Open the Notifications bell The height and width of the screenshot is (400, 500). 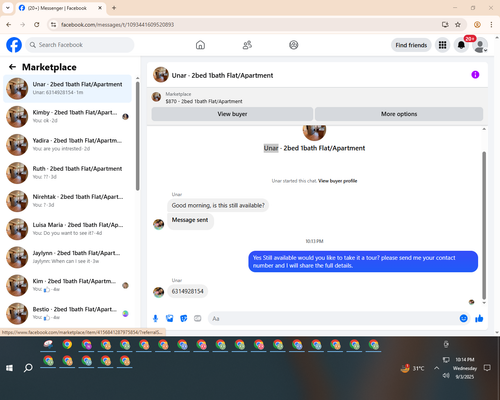click(x=461, y=45)
